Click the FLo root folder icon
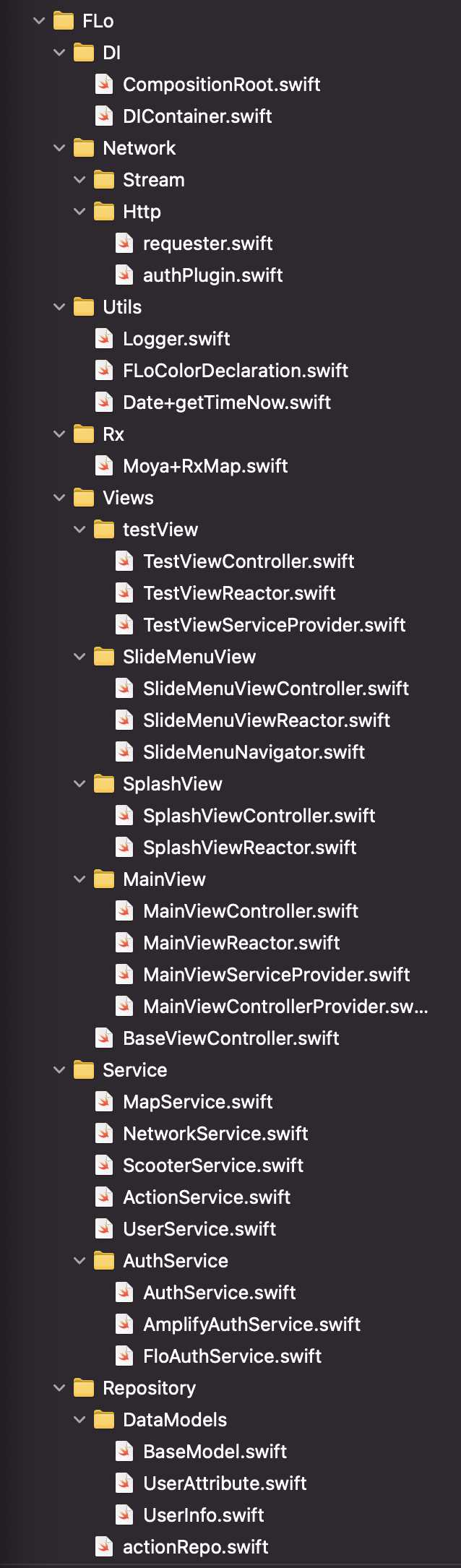This screenshot has height=1568, width=461. pyautogui.click(x=64, y=21)
